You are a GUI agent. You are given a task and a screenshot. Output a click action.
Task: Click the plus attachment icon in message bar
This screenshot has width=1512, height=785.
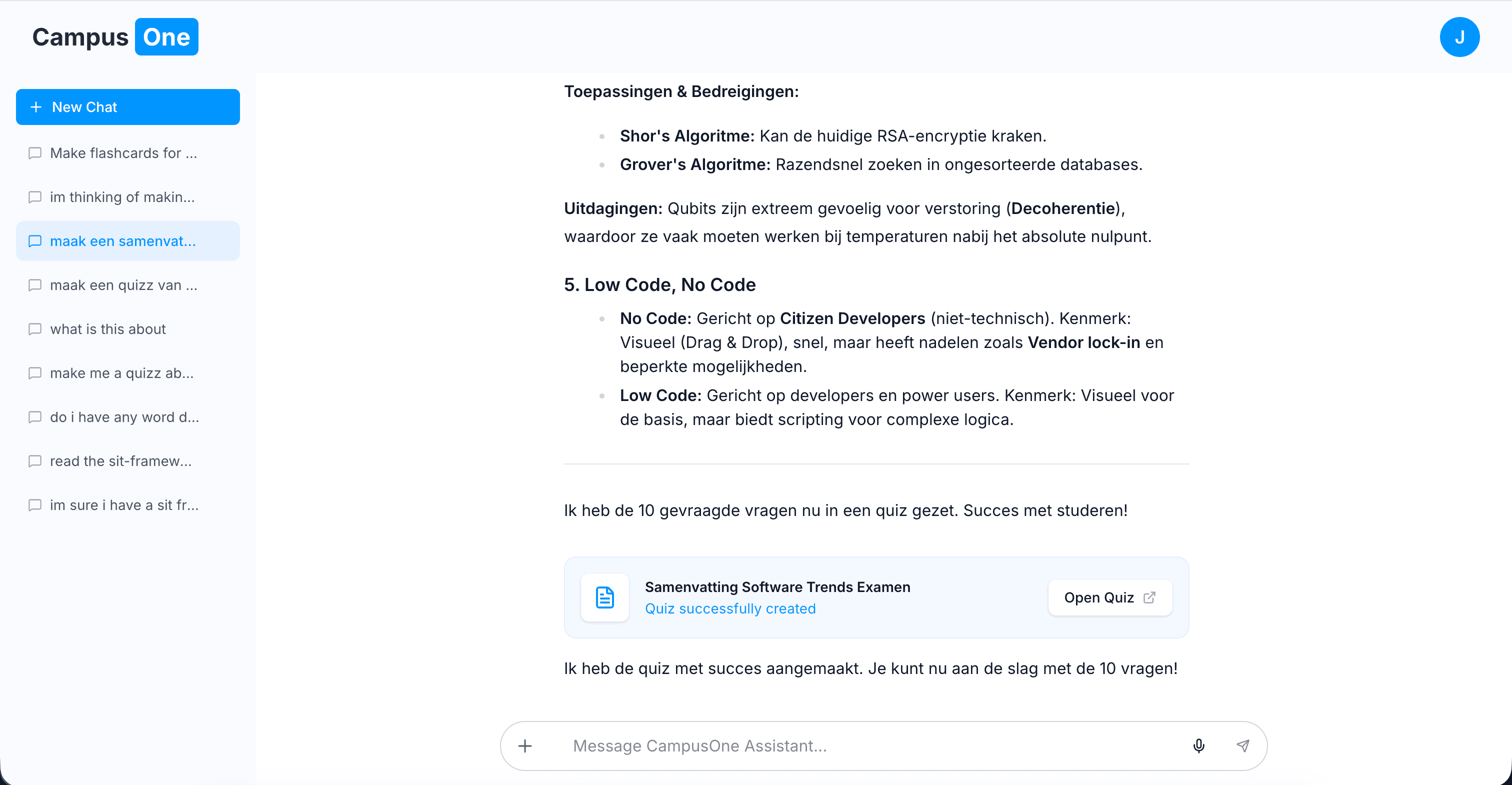(x=524, y=745)
